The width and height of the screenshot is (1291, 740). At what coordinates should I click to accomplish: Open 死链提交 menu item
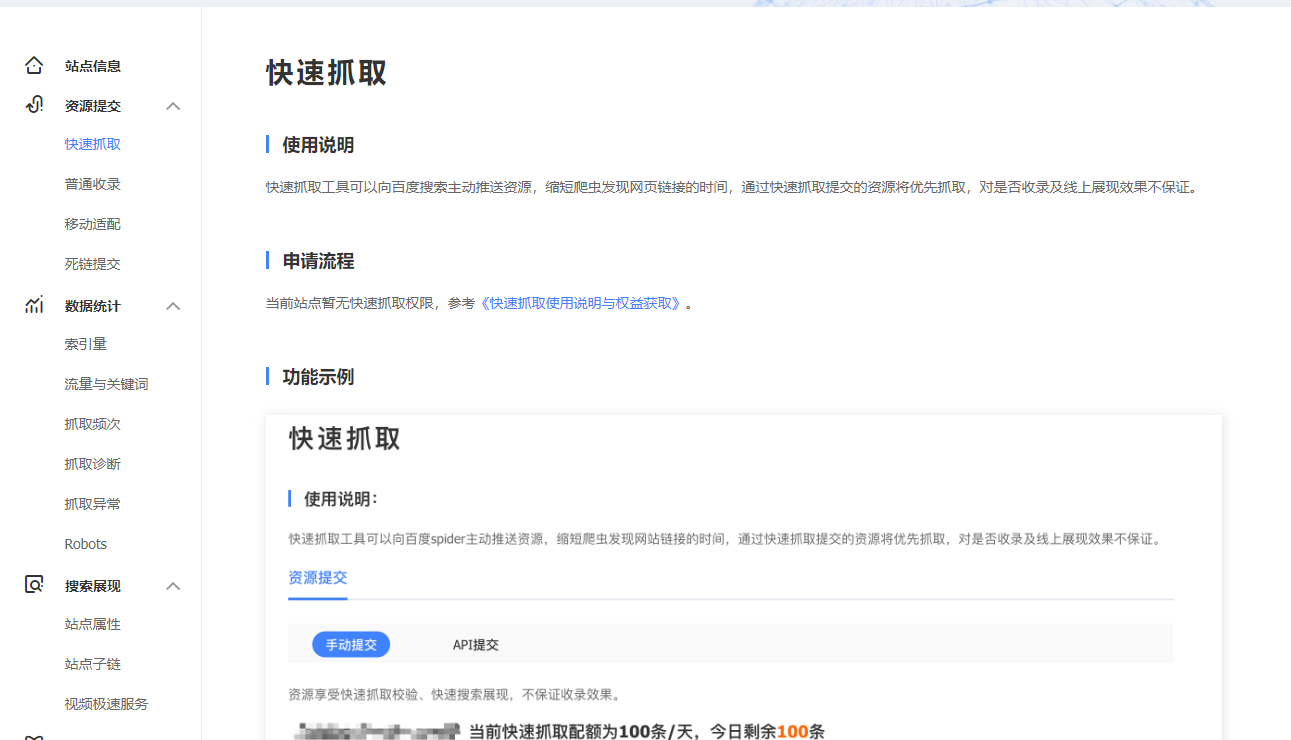click(93, 264)
